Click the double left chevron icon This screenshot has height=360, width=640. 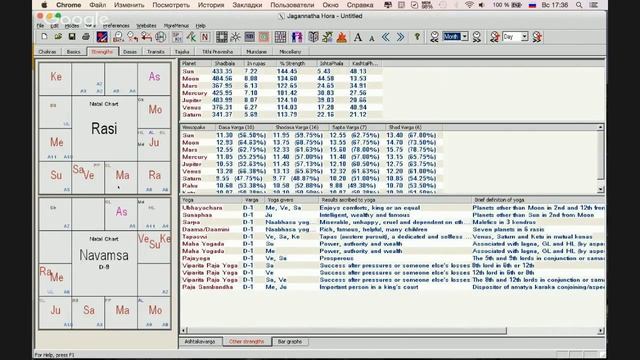coord(386,37)
